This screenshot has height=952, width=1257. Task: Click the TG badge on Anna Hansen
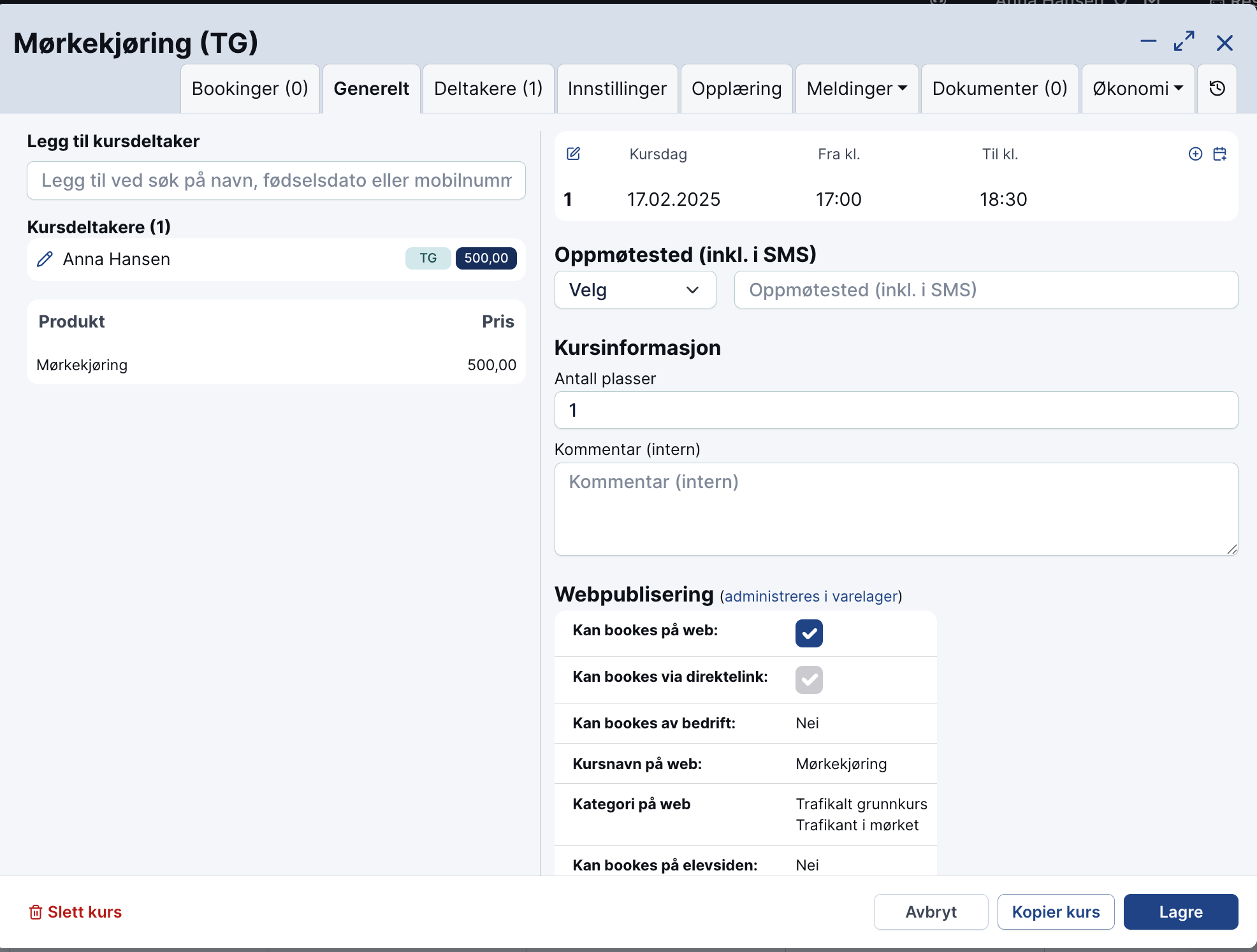[428, 258]
